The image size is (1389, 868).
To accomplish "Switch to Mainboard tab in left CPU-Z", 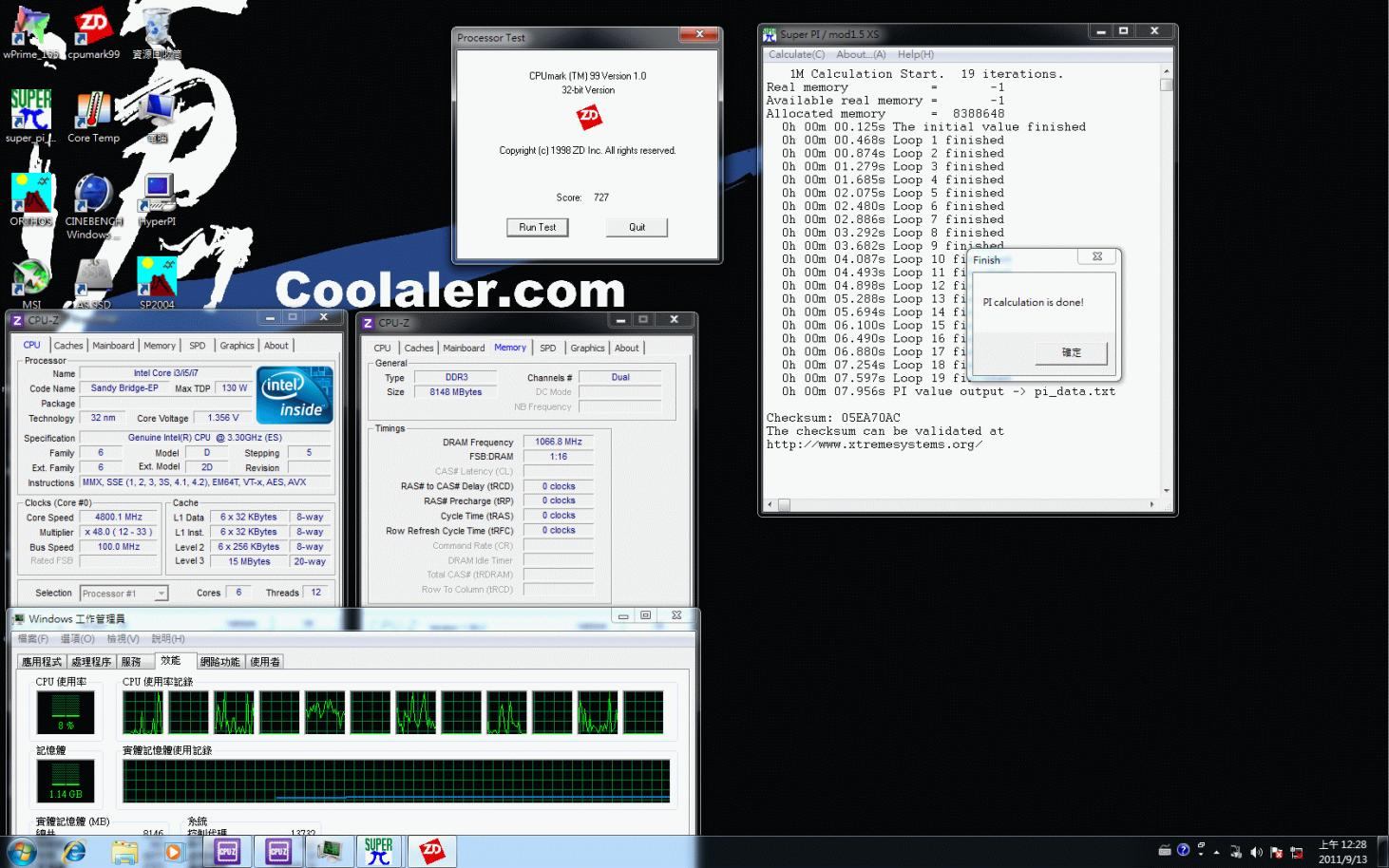I will click(x=113, y=346).
